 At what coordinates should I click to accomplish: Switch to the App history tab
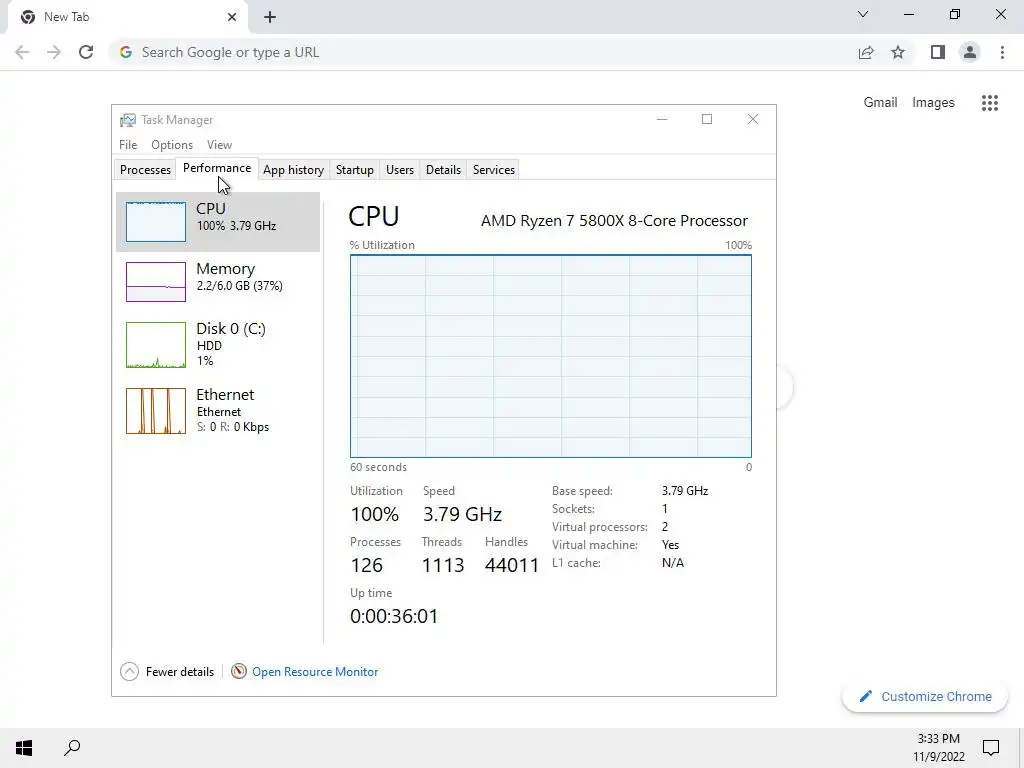tap(293, 170)
